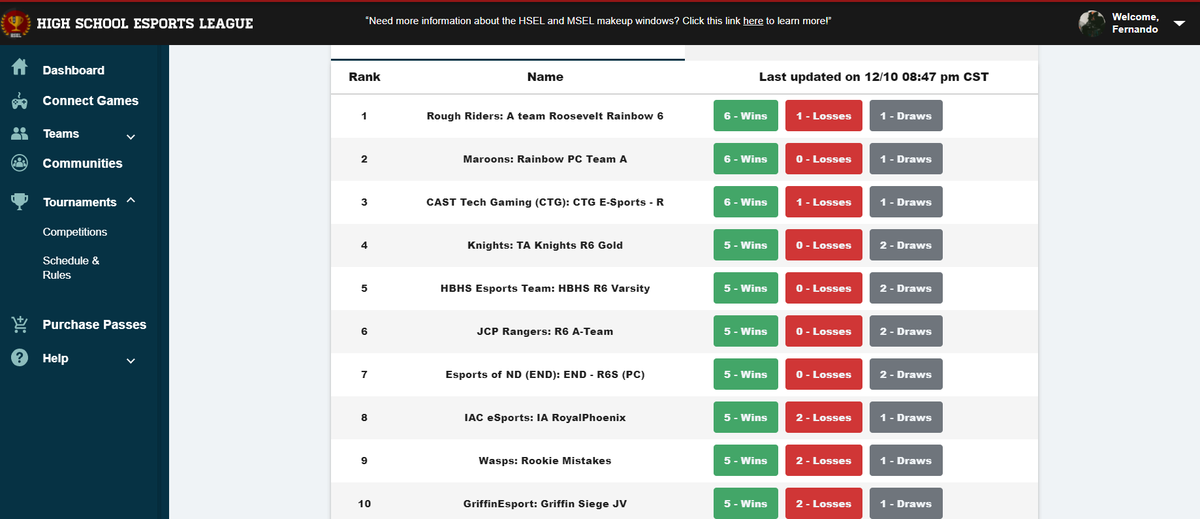Open the Teams sidebar item

(x=61, y=133)
